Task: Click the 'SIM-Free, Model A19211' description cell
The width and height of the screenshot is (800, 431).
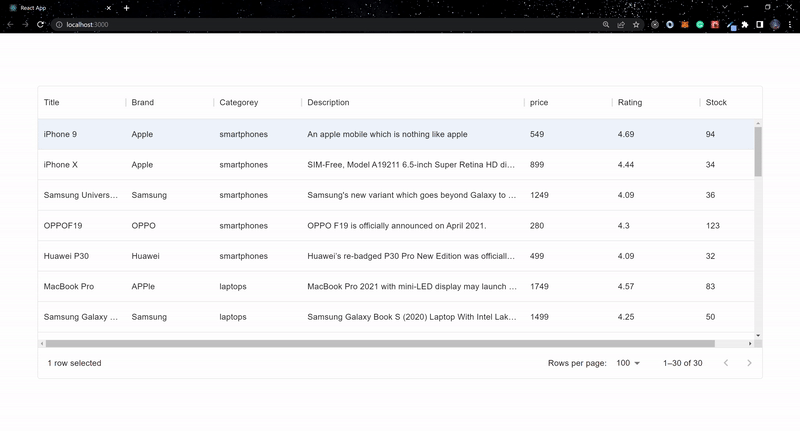Action: pyautogui.click(x=413, y=165)
